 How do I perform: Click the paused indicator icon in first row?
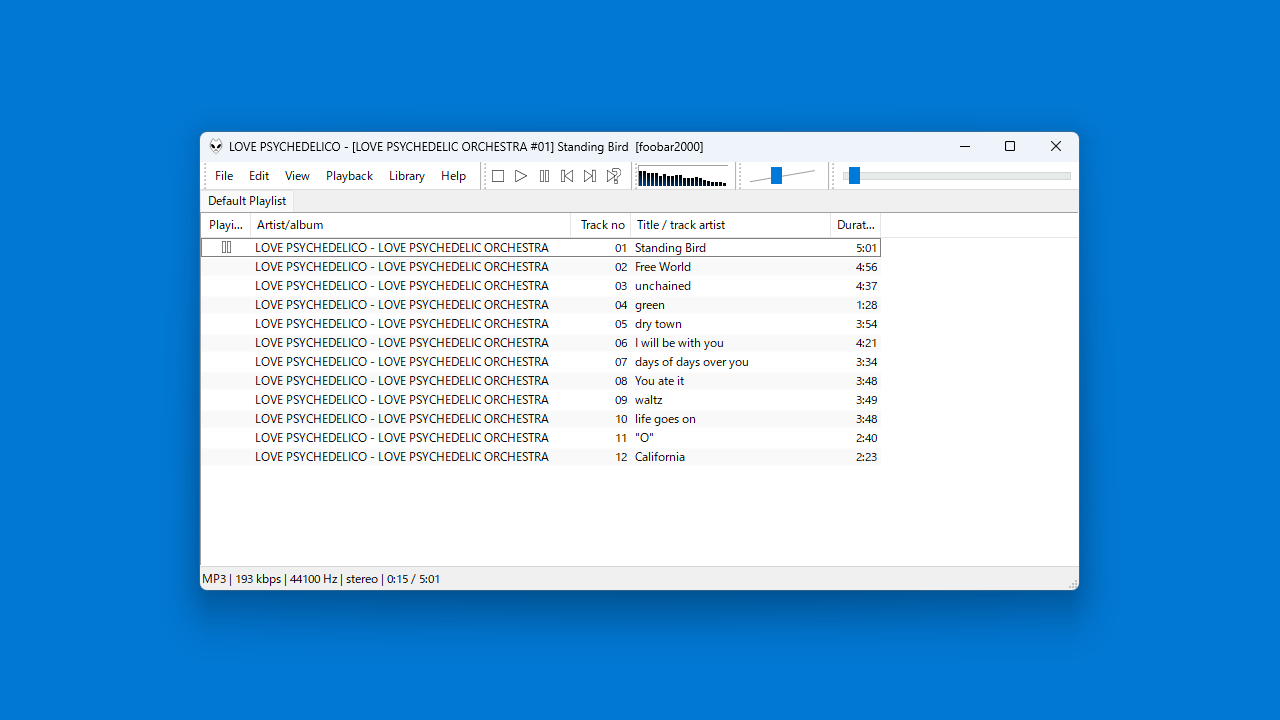(x=227, y=247)
